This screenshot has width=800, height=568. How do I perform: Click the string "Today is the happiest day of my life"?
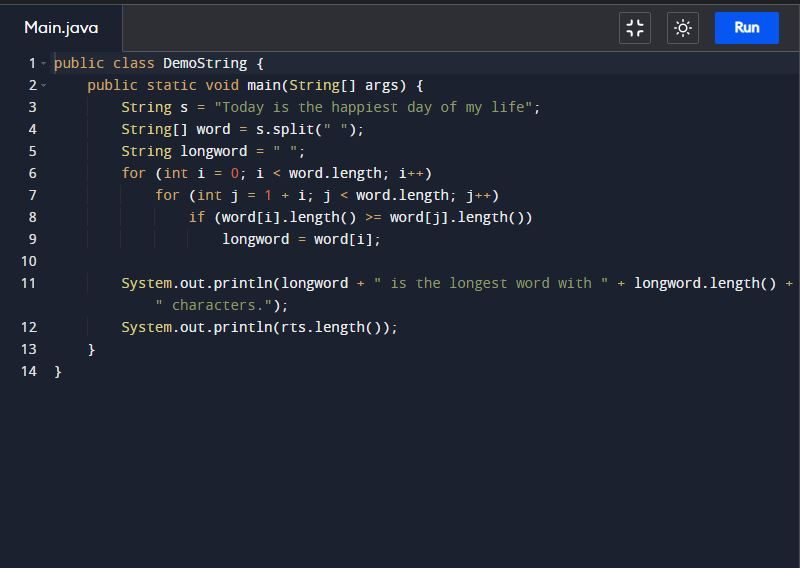coord(373,107)
